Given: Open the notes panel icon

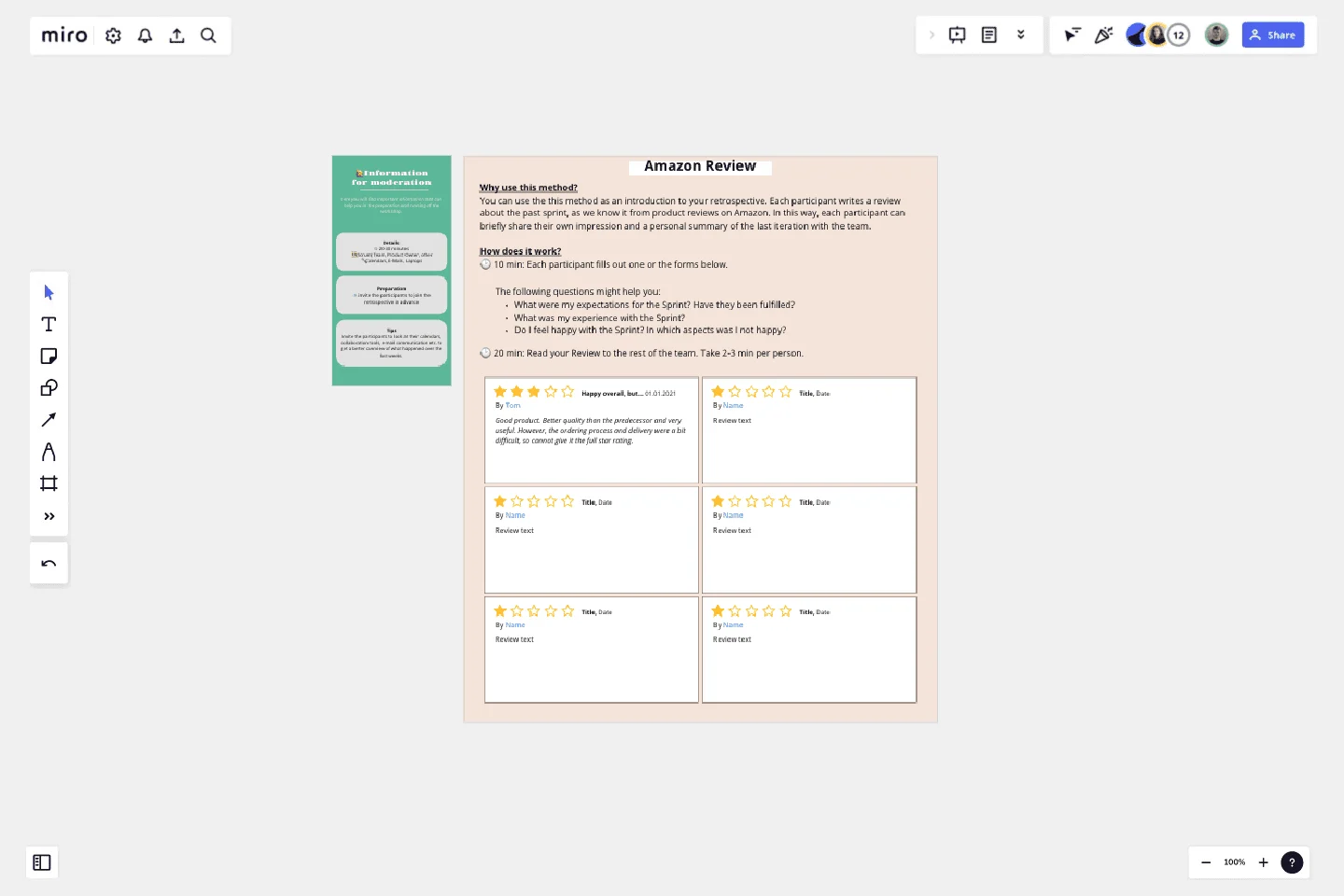Looking at the screenshot, I should [989, 35].
